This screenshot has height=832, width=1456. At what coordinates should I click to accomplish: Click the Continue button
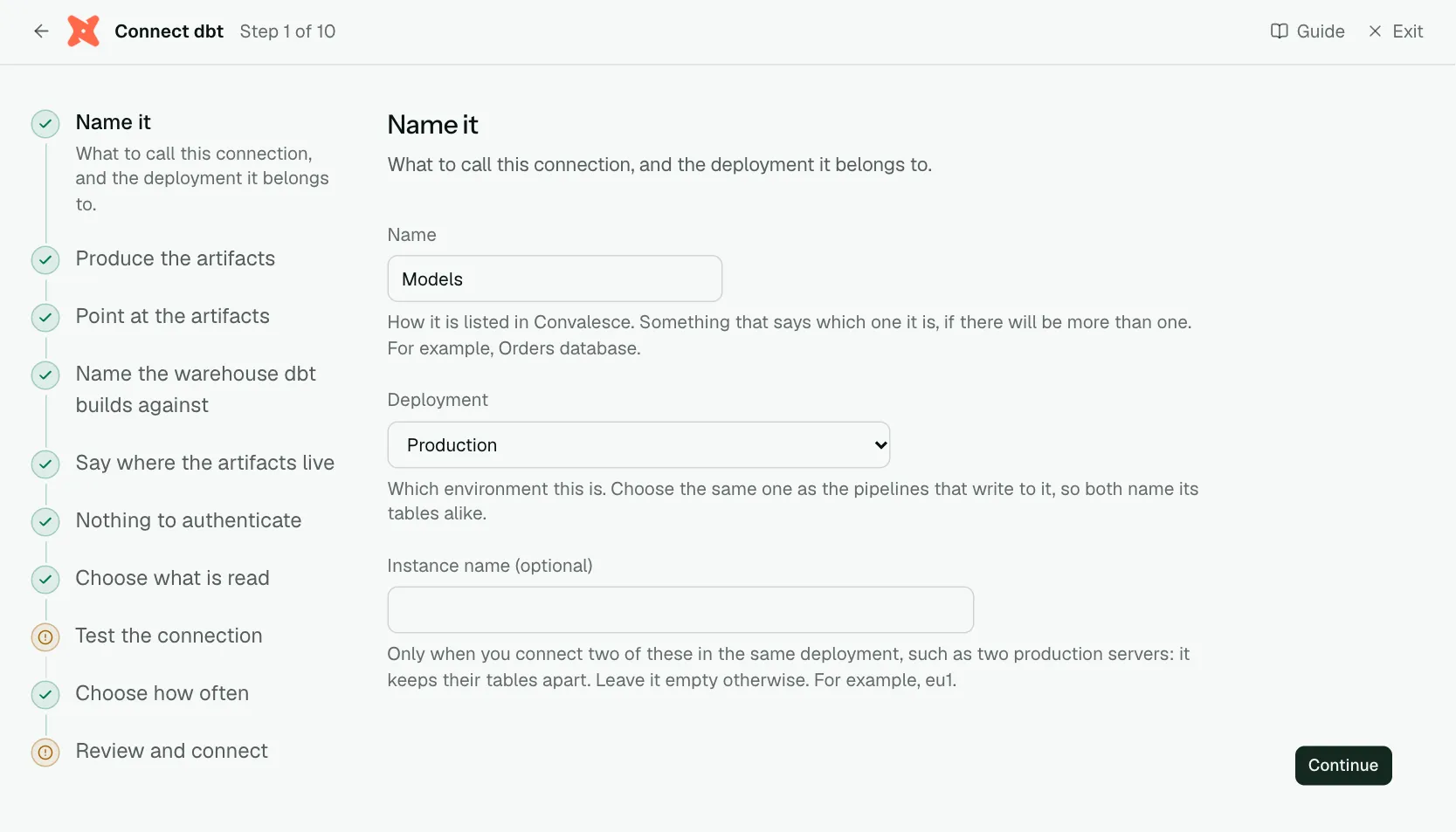tap(1343, 766)
